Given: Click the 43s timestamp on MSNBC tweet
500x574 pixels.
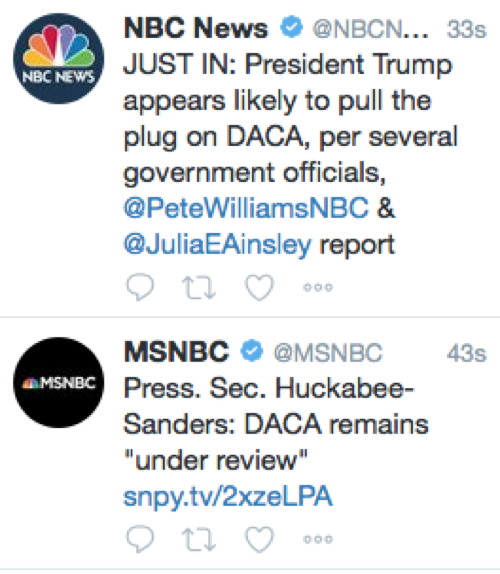Looking at the screenshot, I should 467,353.
